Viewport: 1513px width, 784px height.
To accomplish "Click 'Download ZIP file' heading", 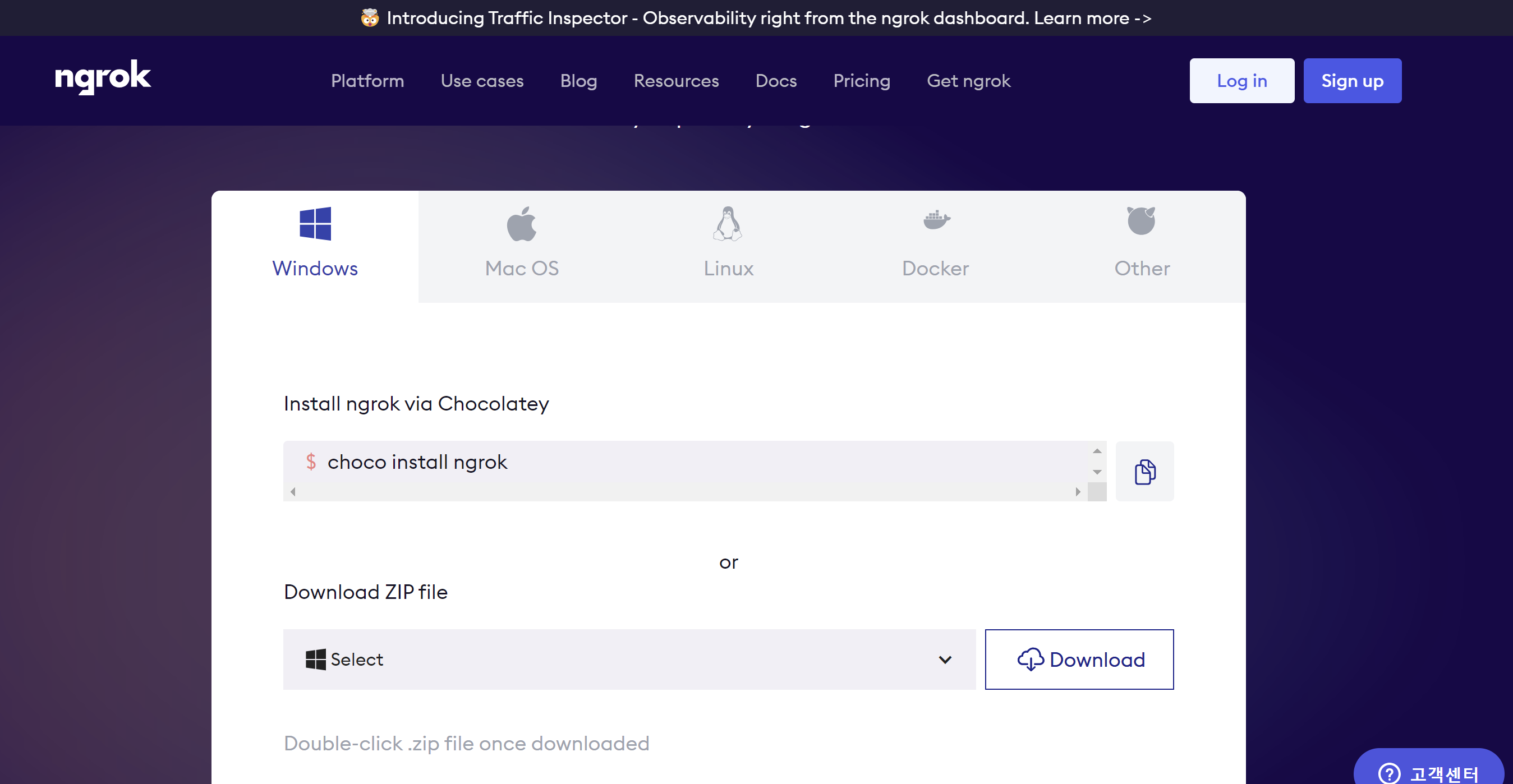I will pos(365,592).
